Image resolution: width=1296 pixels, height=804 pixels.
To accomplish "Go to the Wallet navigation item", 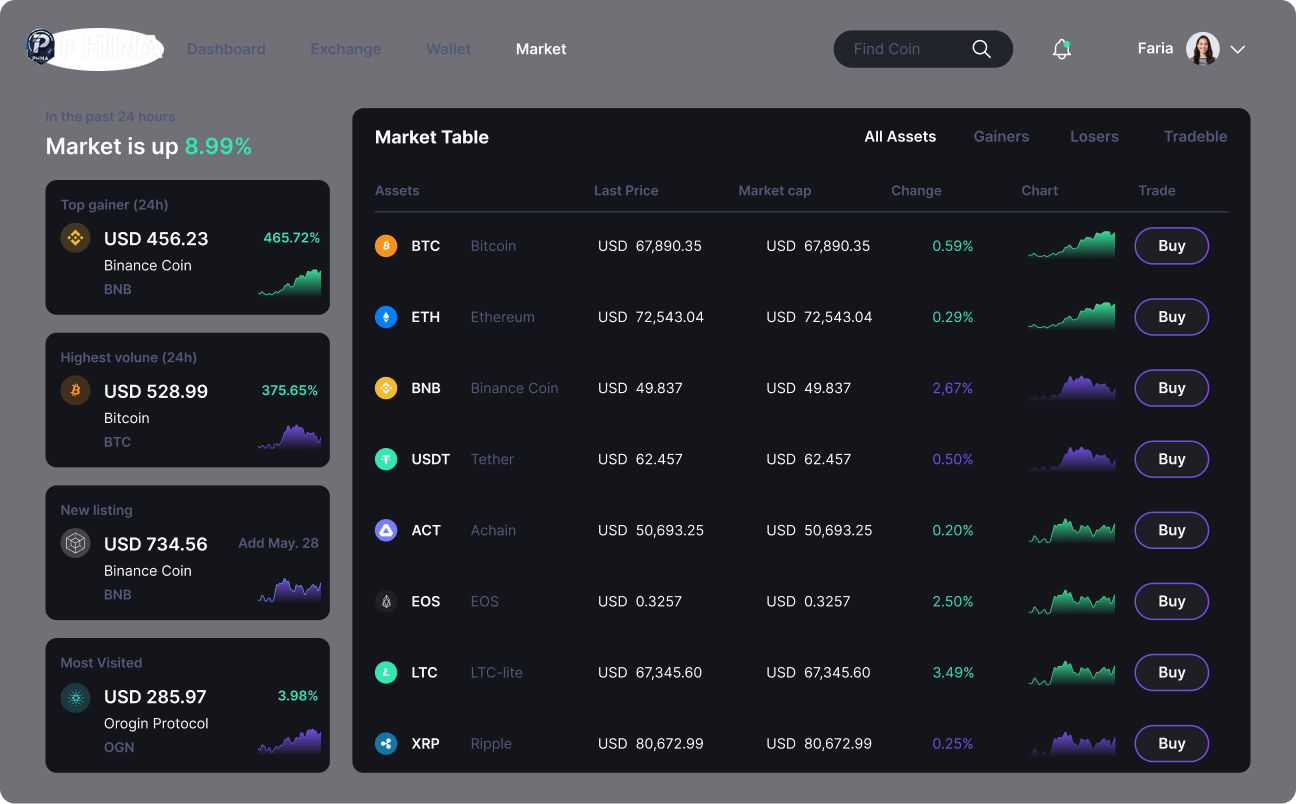I will pos(448,49).
